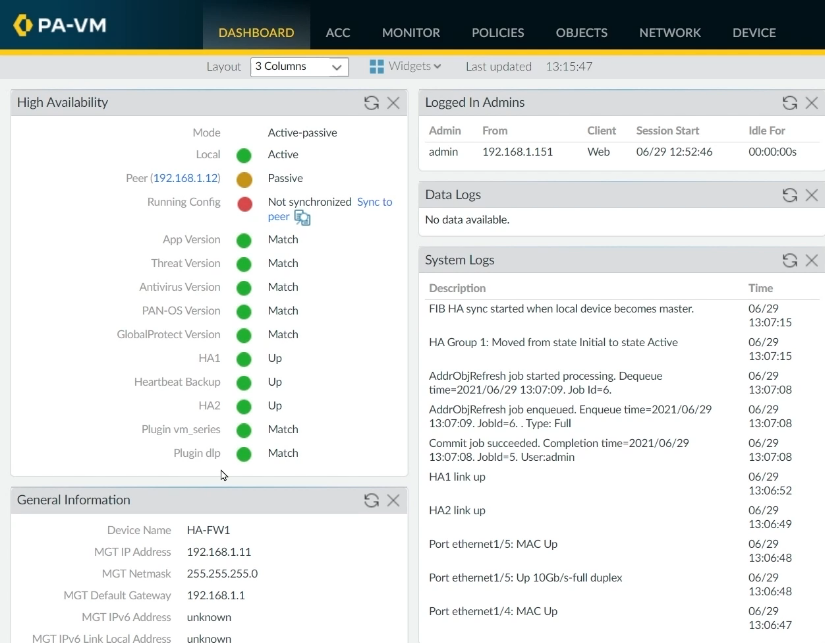Viewport: 825px width, 643px height.
Task: Click the 'HA2 link up' log entry
Action: click(x=457, y=510)
